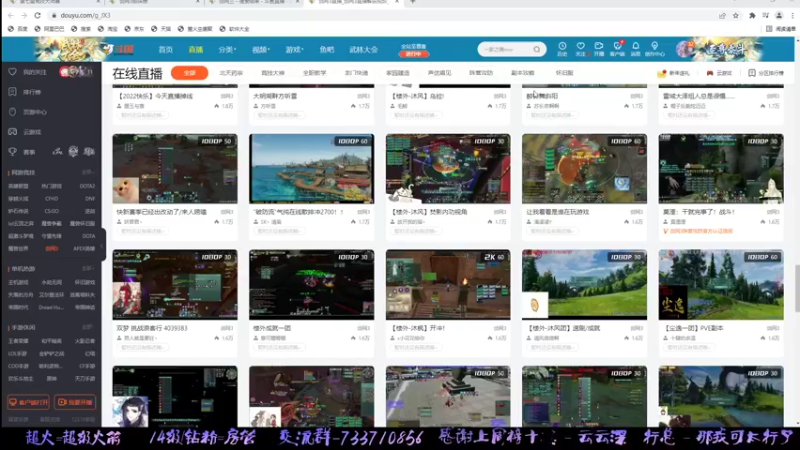Select the 声优唱见 filter tab
This screenshot has width=800, height=450.
(x=439, y=73)
